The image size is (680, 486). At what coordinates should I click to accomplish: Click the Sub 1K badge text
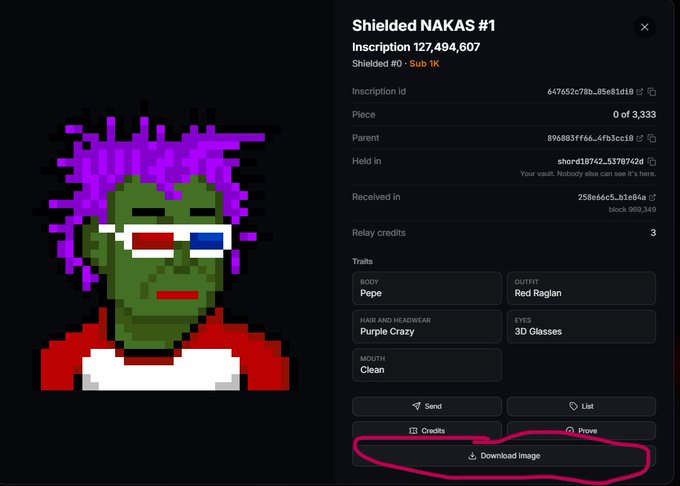point(424,64)
